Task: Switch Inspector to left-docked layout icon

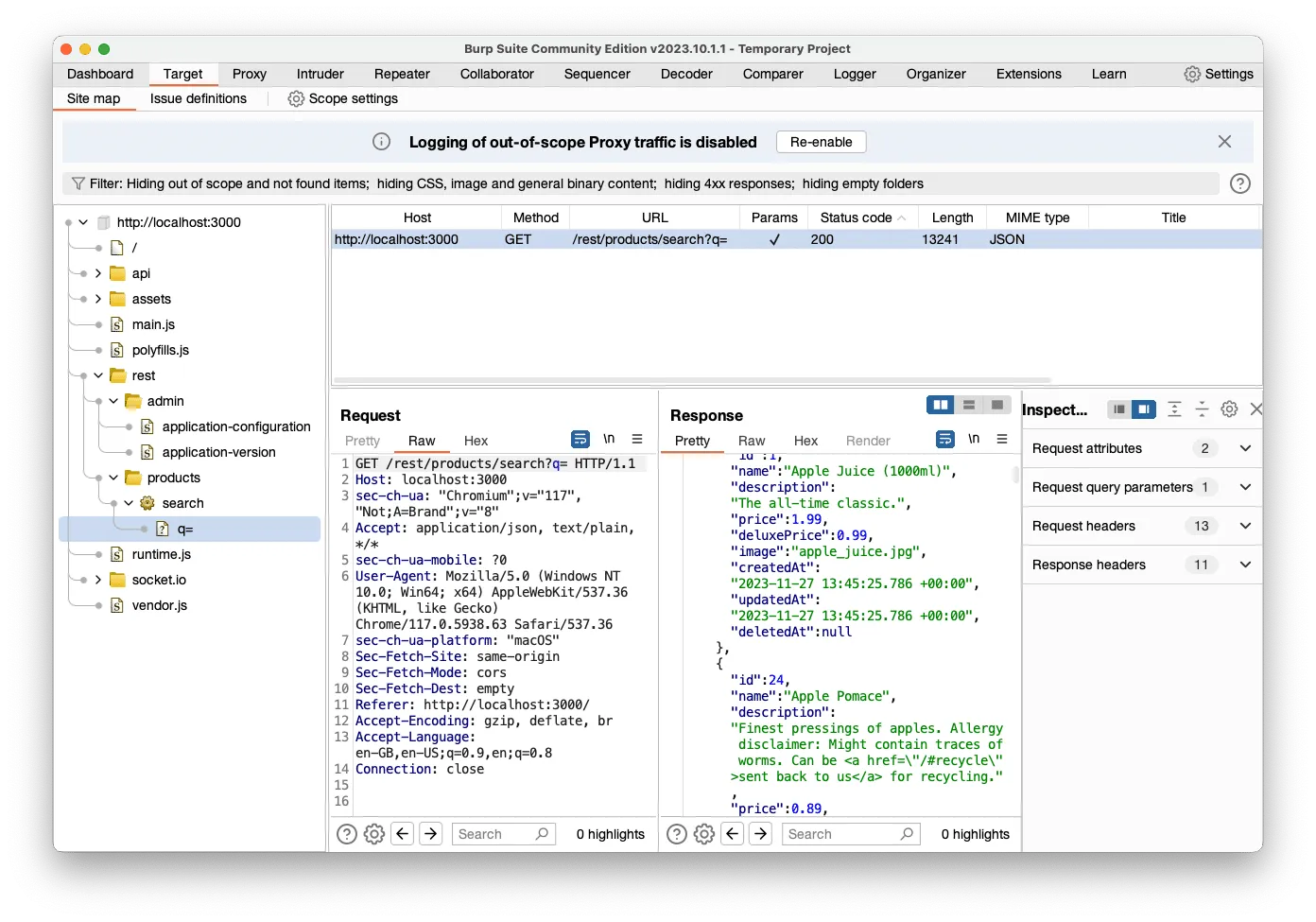Action: point(1119,409)
